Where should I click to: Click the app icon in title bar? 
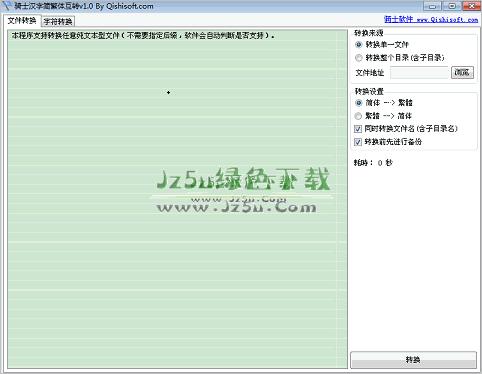[x=7, y=6]
